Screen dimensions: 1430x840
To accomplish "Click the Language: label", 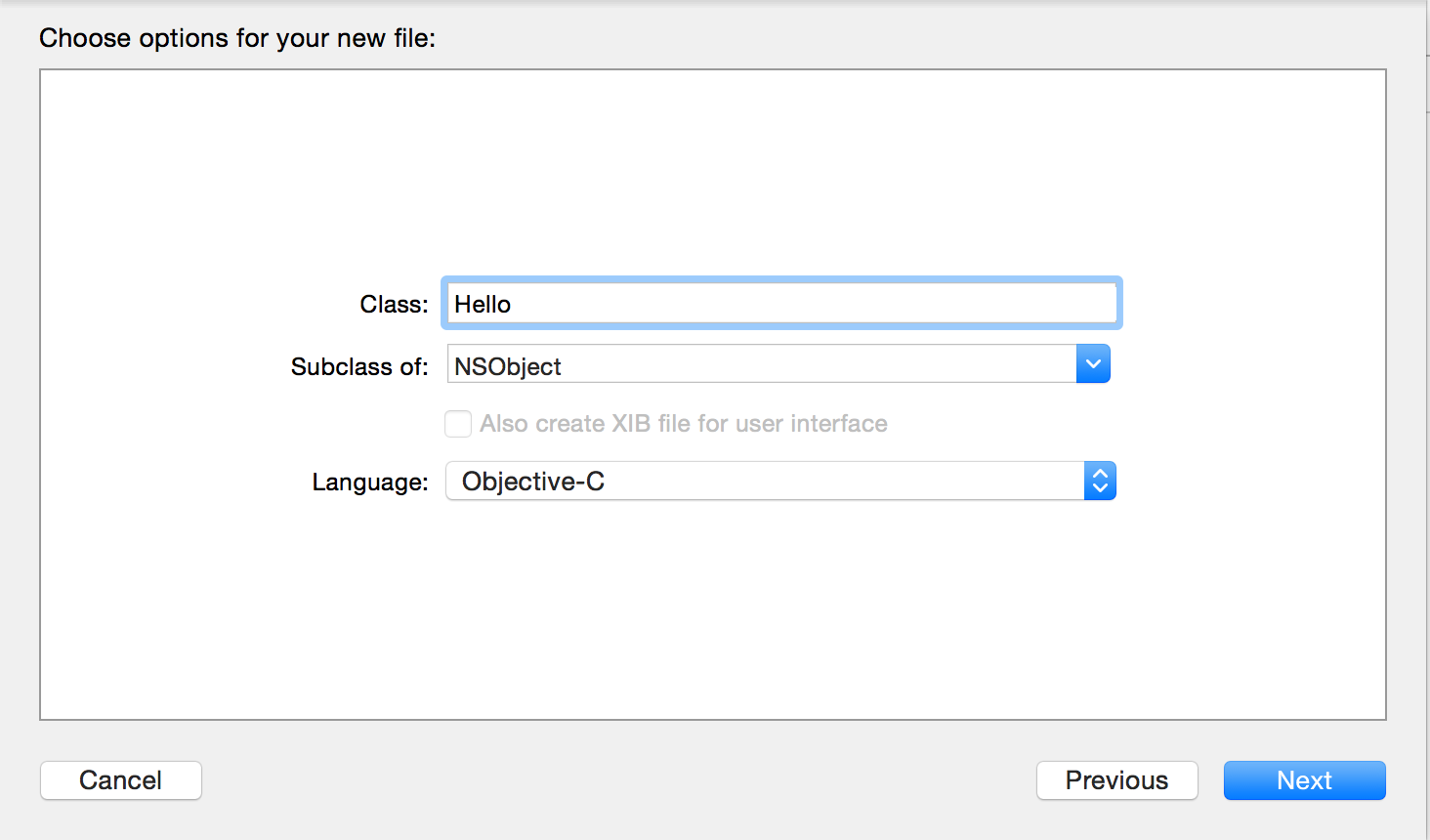I will point(370,483).
